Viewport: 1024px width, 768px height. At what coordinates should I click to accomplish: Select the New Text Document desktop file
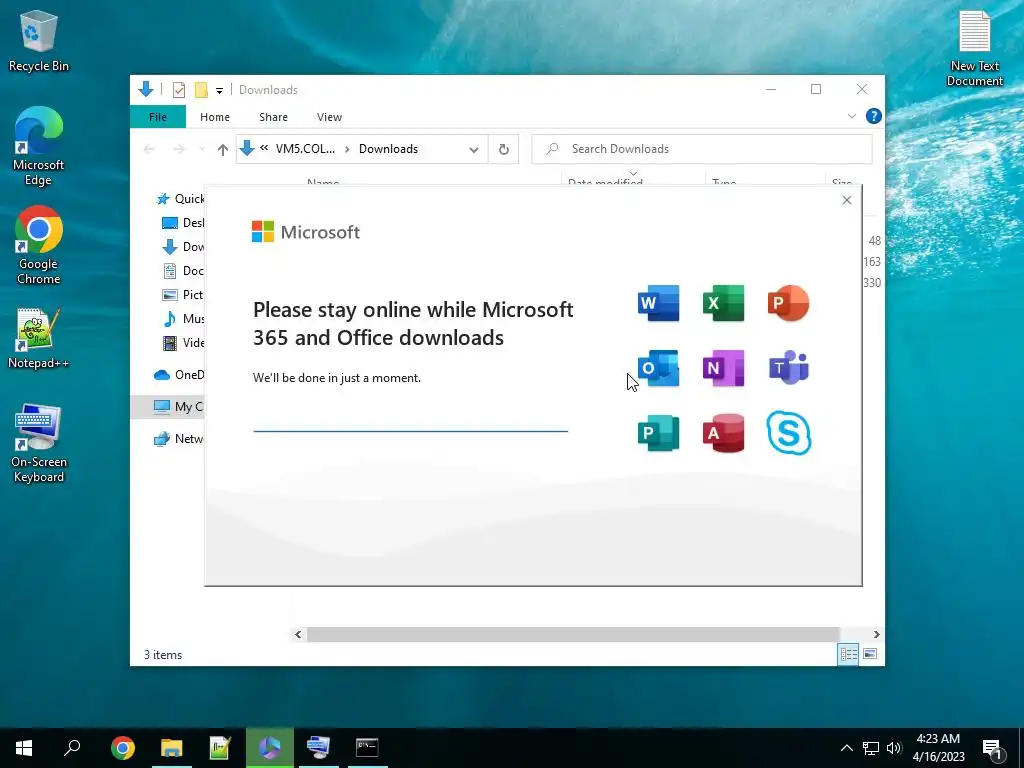(x=974, y=49)
